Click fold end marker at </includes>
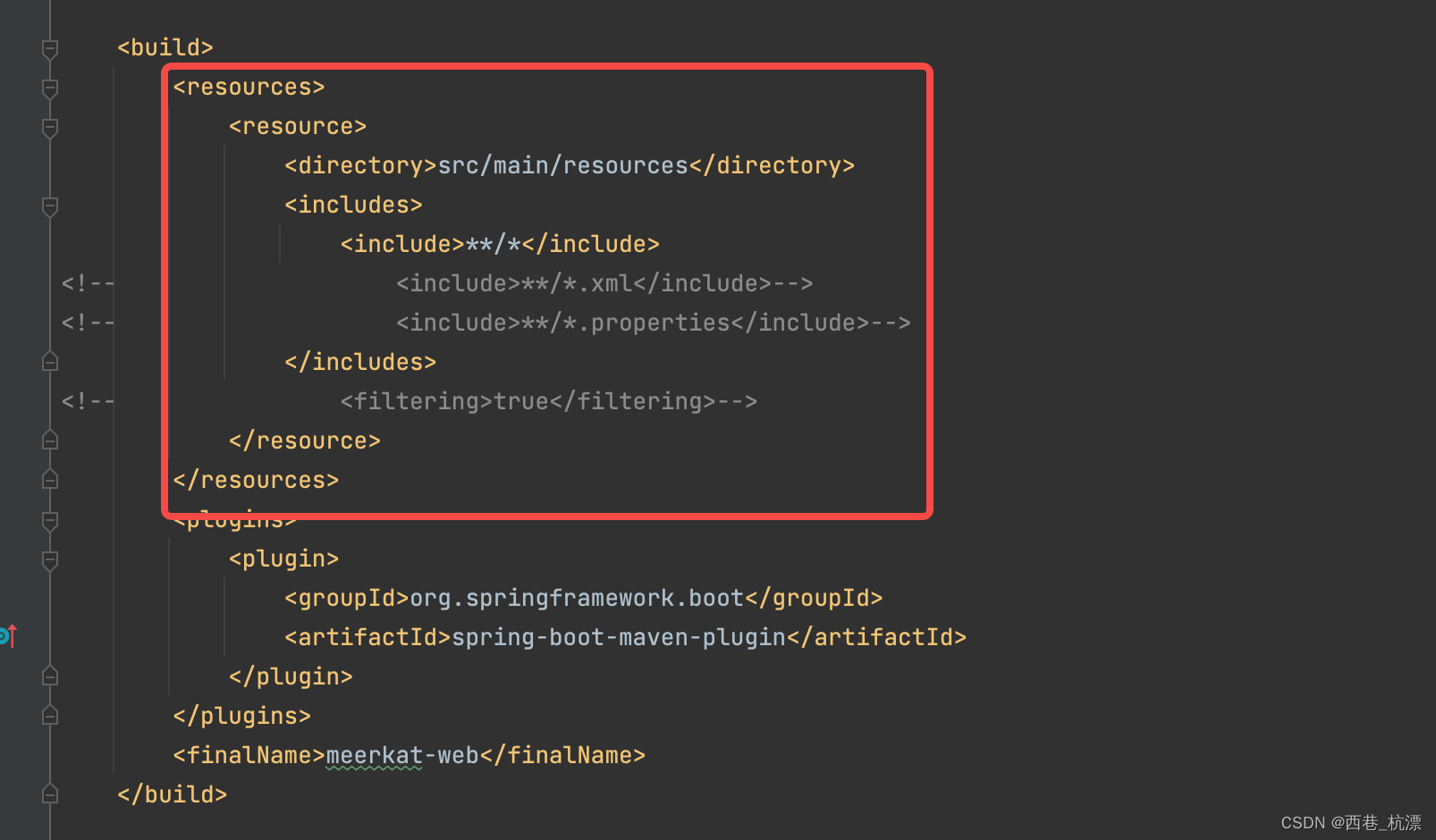This screenshot has width=1436, height=840. (x=50, y=361)
